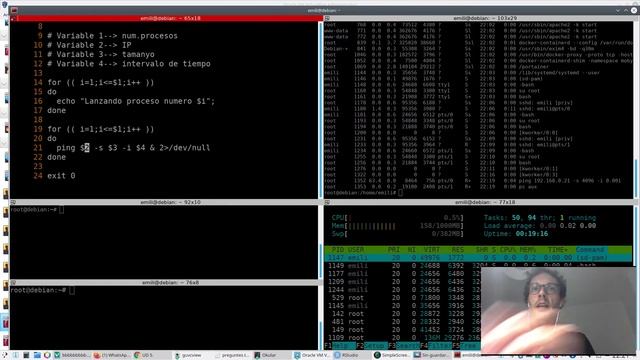Select htop row for PID 1149

click(x=478, y=266)
